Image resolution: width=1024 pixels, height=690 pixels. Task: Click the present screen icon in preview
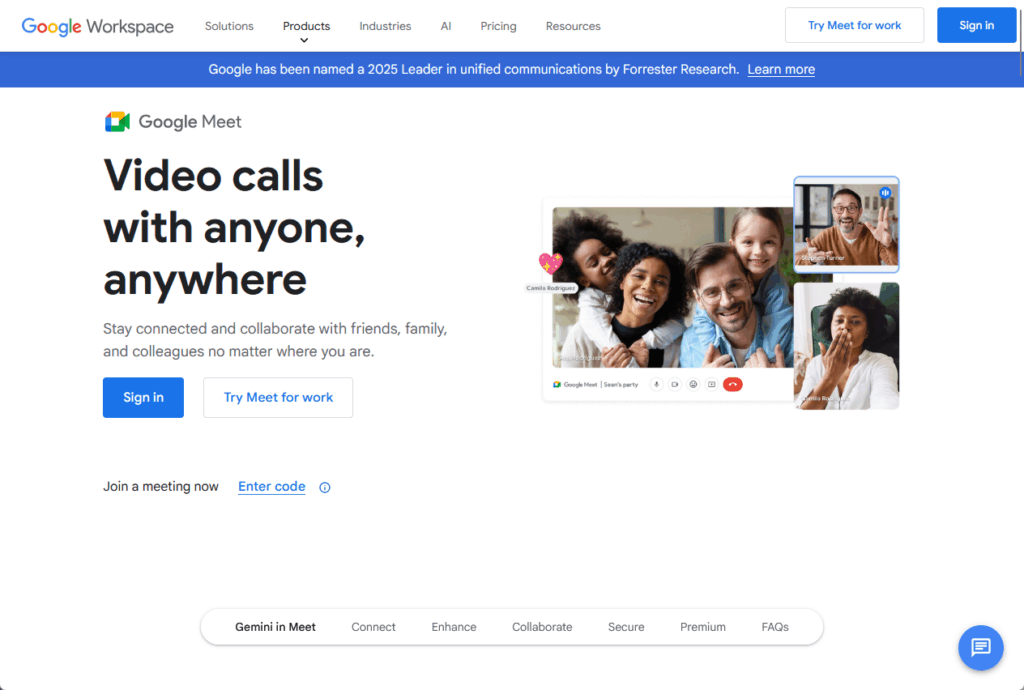712,384
